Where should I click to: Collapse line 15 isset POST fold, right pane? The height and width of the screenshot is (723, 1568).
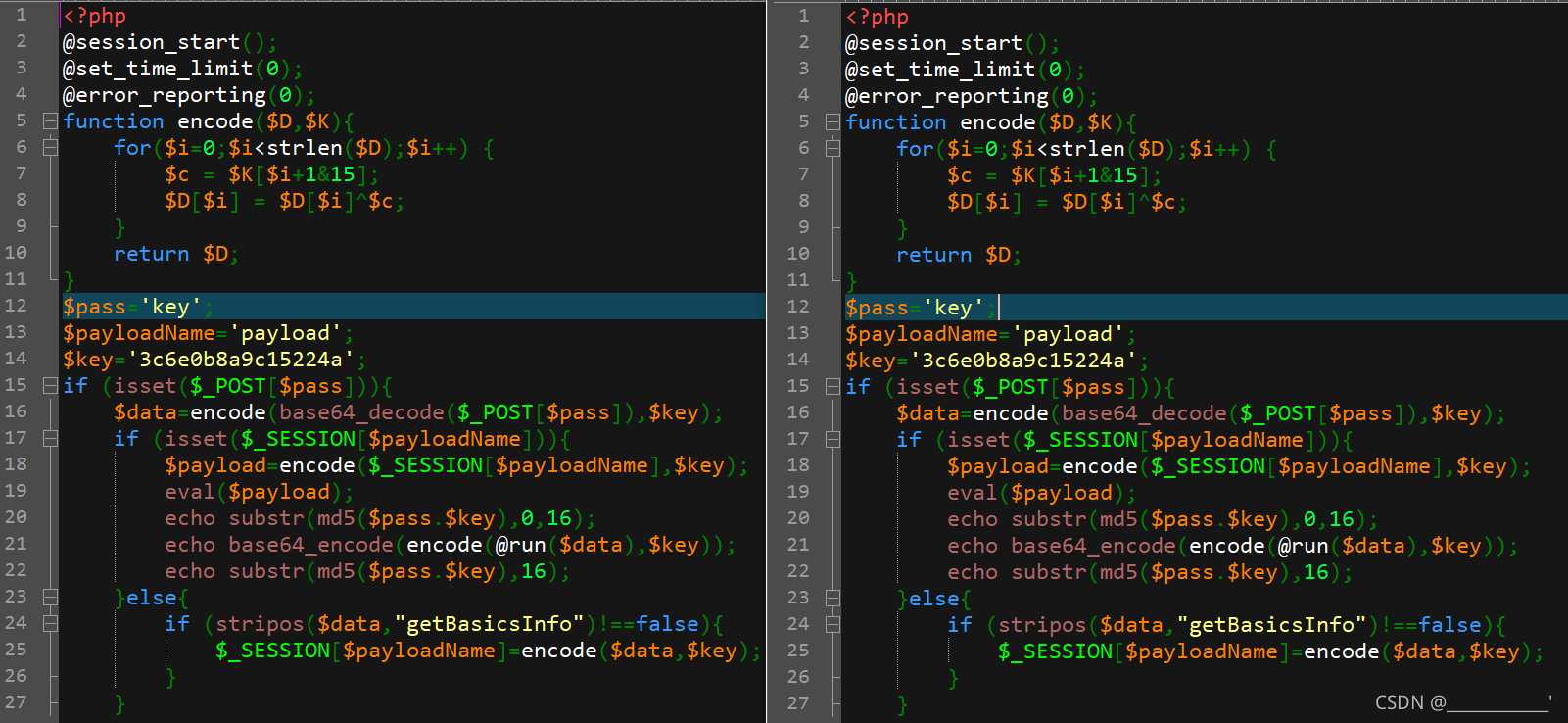[832, 387]
